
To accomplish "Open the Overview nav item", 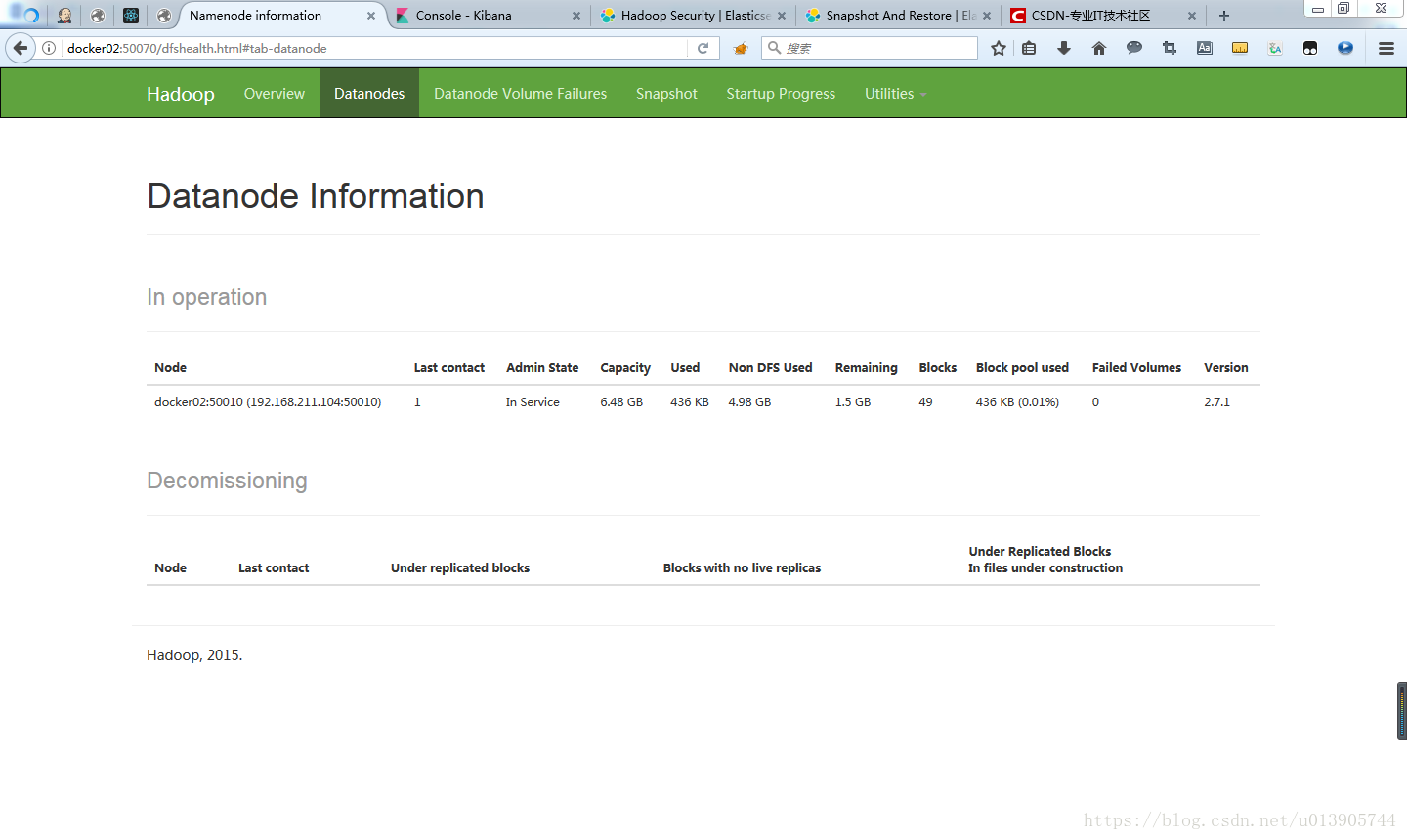I will click(x=275, y=94).
